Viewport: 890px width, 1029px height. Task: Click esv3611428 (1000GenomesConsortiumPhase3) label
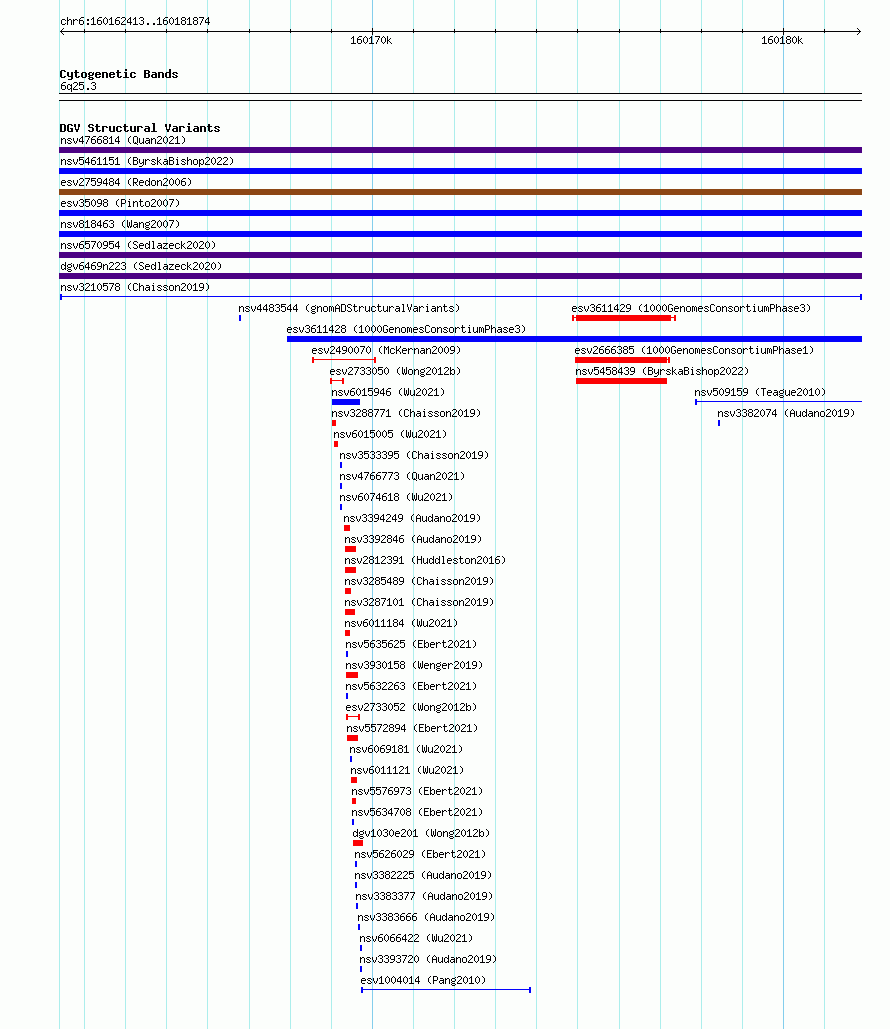pyautogui.click(x=406, y=329)
